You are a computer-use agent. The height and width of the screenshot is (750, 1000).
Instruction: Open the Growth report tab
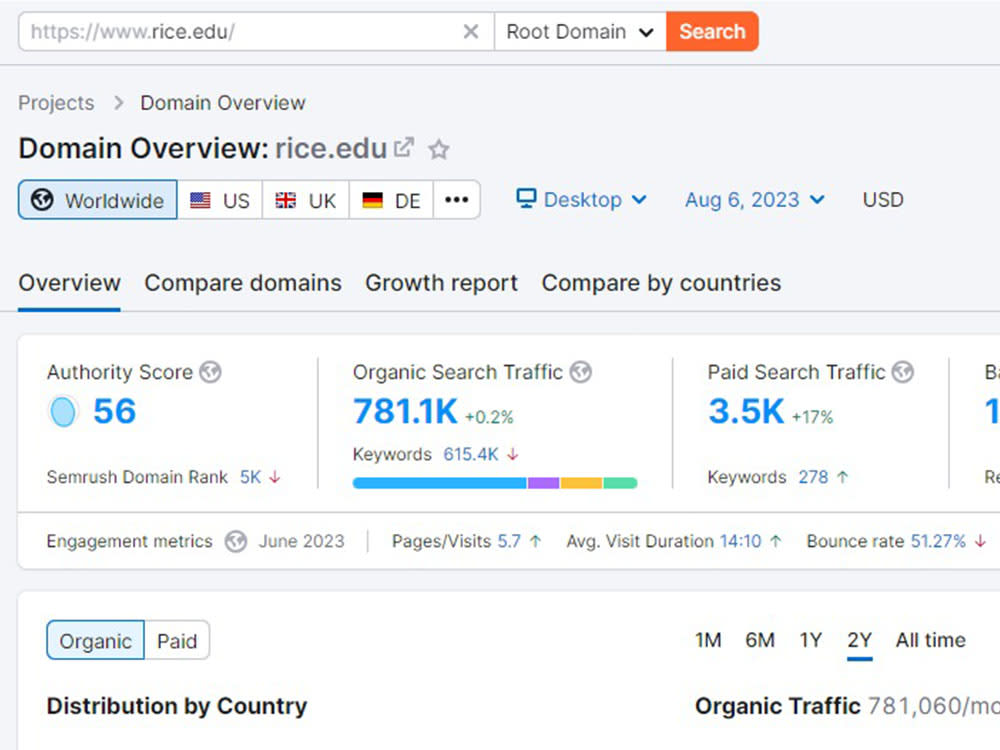(441, 283)
